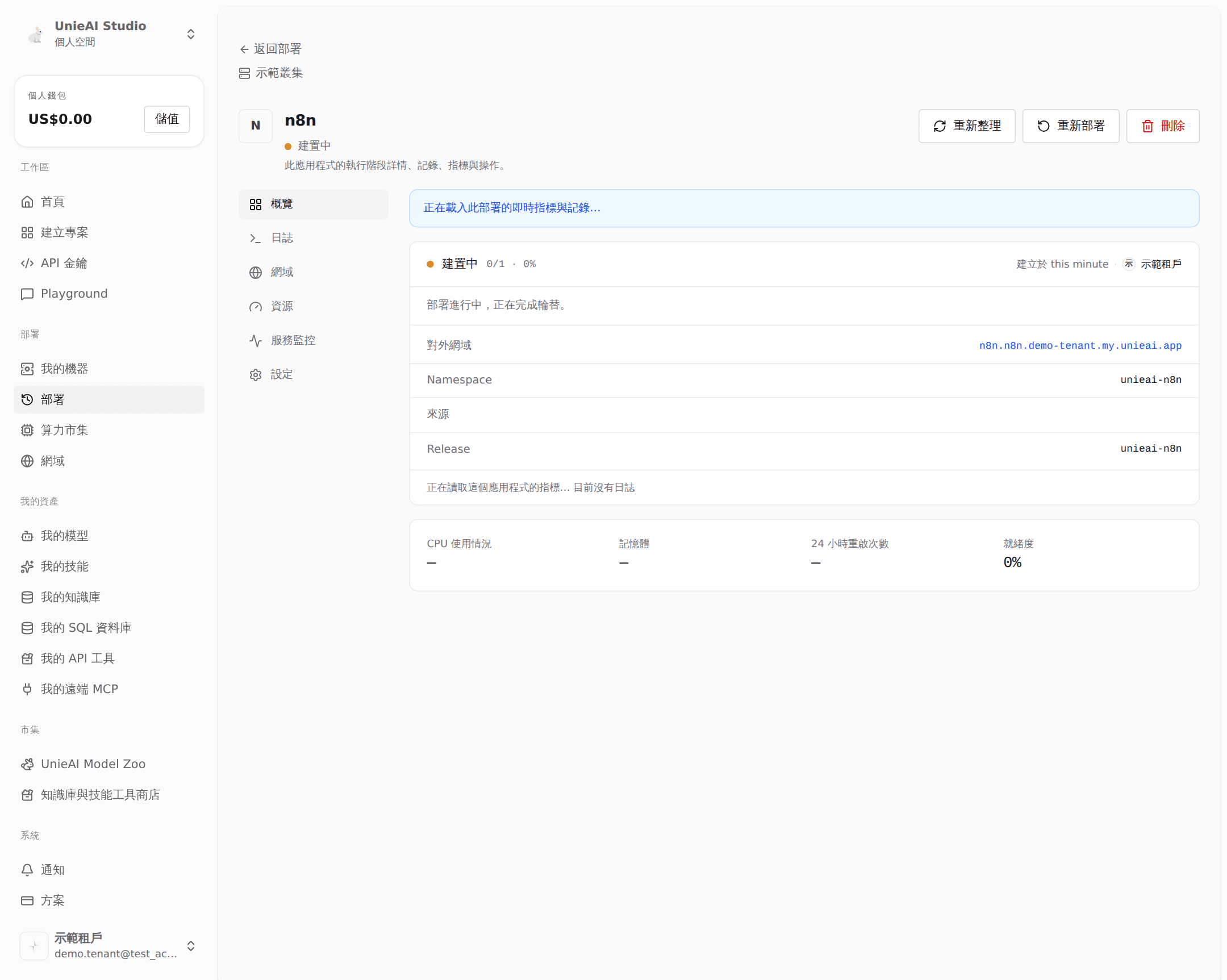
Task: Switch to the 日誌 logs tab
Action: [x=313, y=238]
